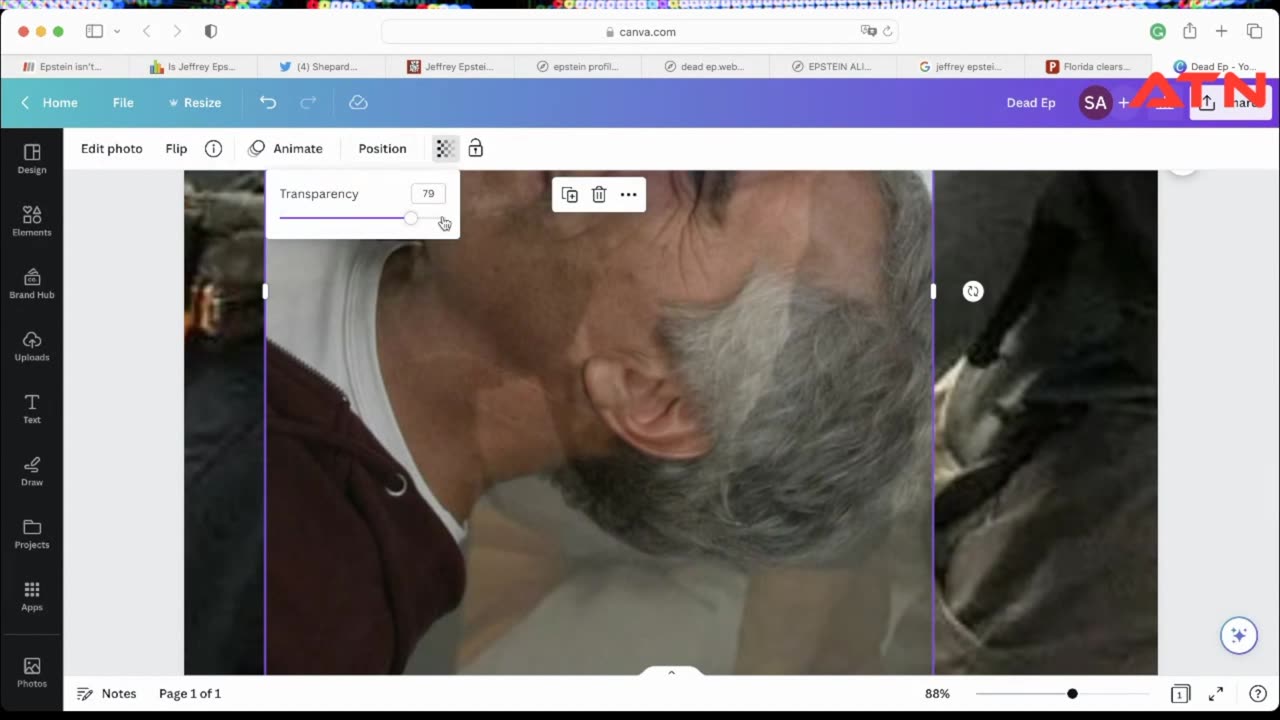Viewport: 1280px width, 720px height.
Task: Reload the canva.com page
Action: click(x=887, y=32)
